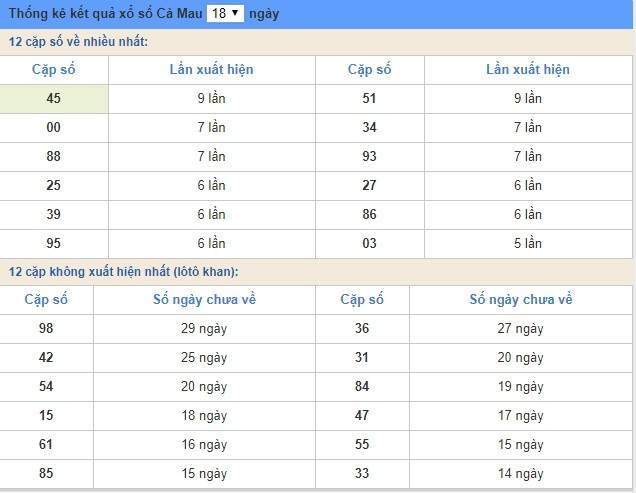Click pair number 03
This screenshot has height=493, width=636.
click(370, 243)
